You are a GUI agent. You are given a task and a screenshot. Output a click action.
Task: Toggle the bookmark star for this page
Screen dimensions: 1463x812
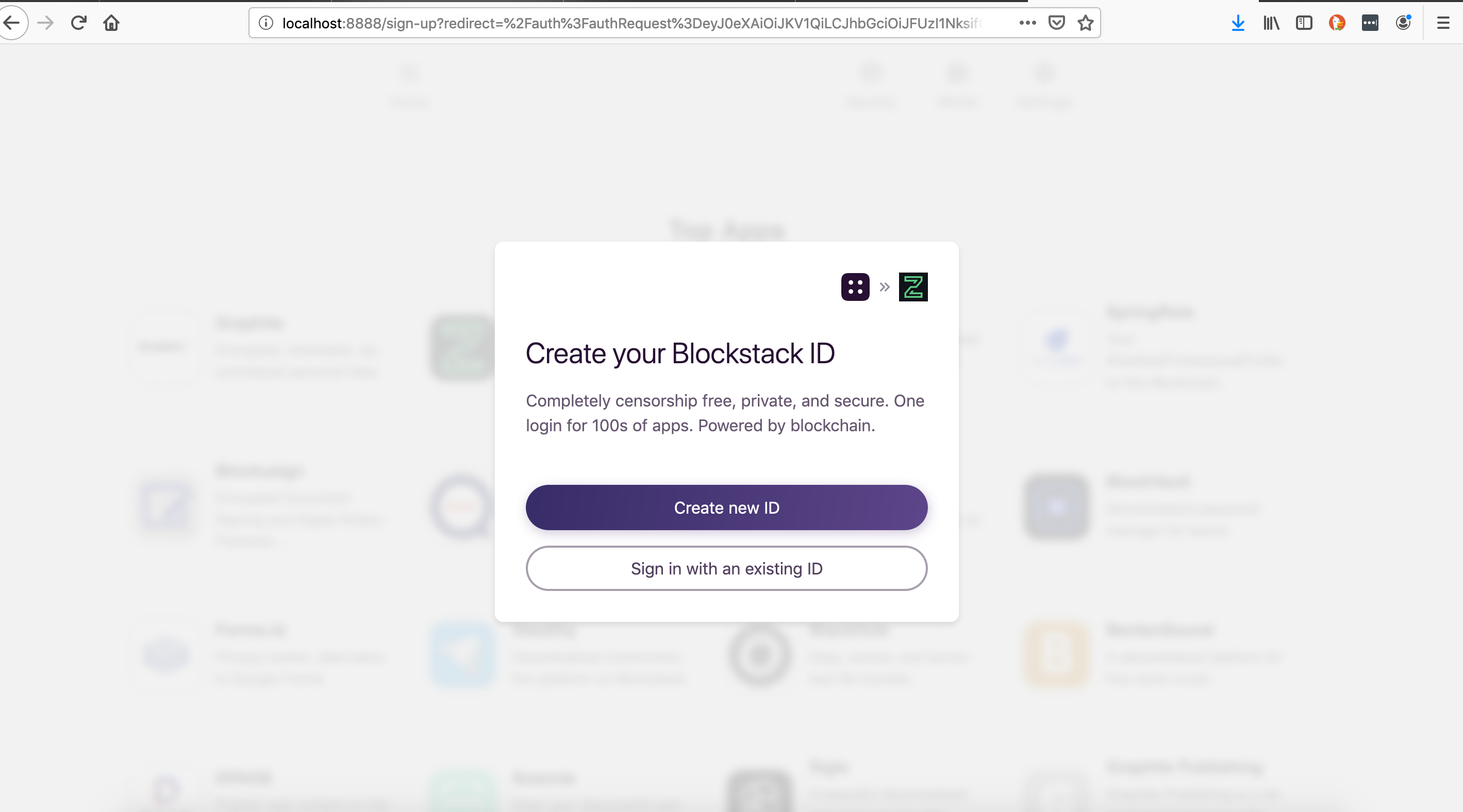1085,23
